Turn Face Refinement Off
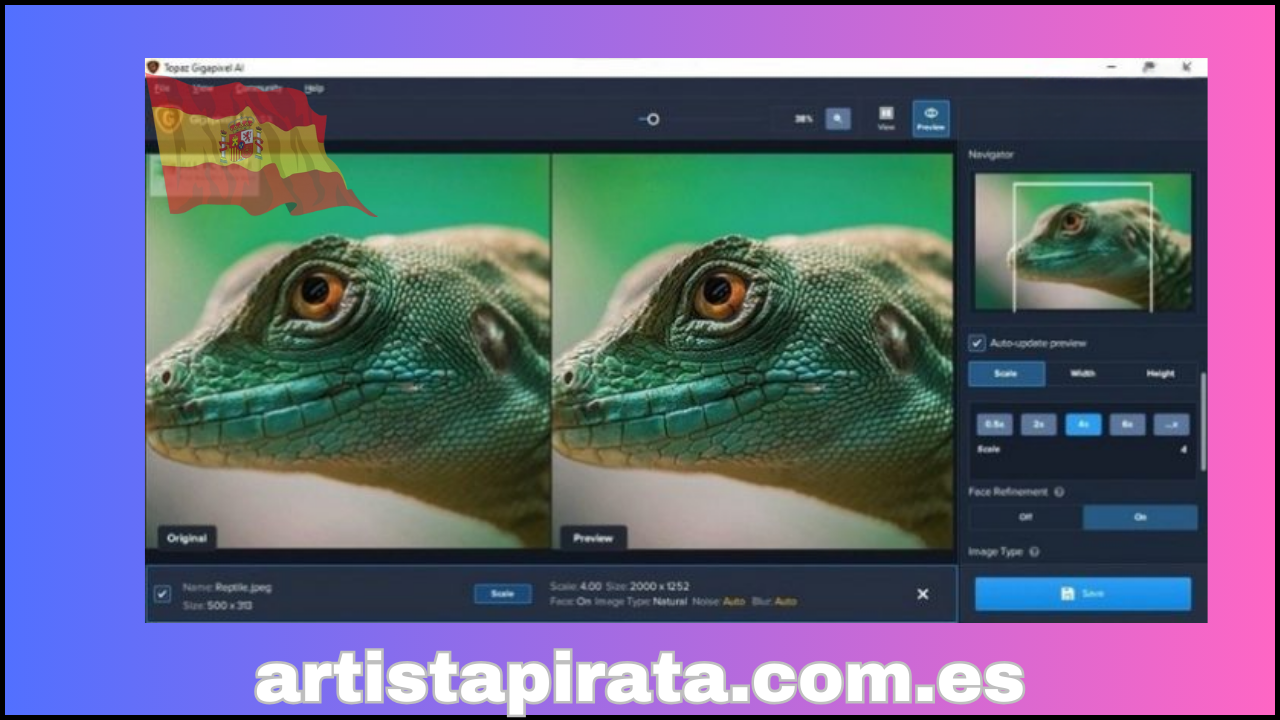 (1025, 517)
